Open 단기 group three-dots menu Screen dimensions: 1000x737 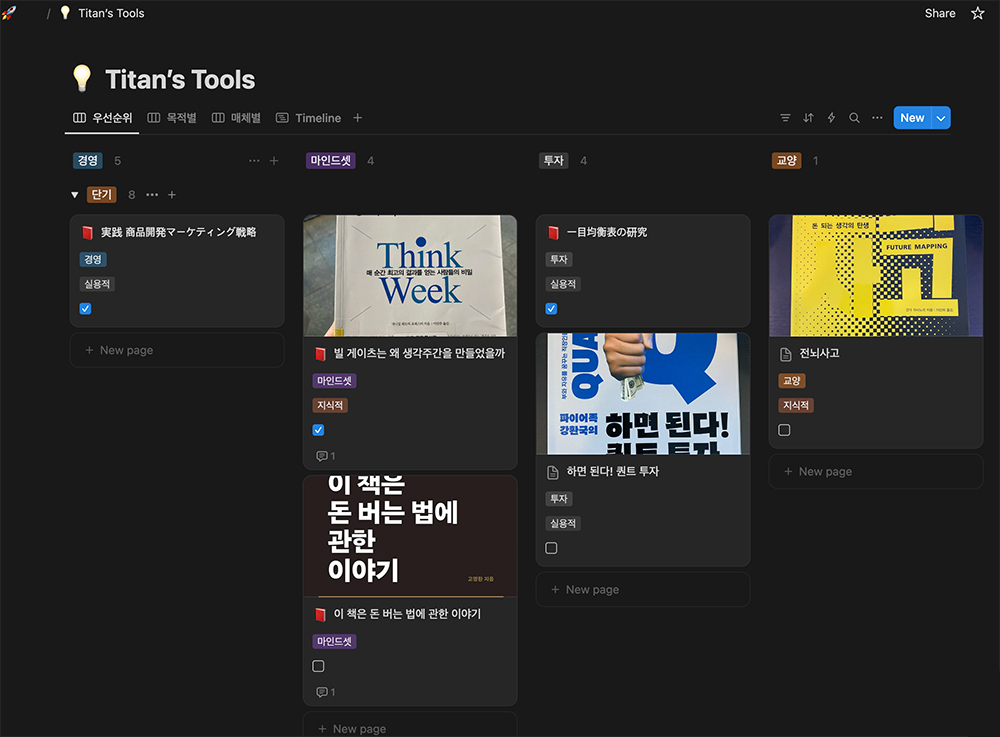[x=152, y=195]
